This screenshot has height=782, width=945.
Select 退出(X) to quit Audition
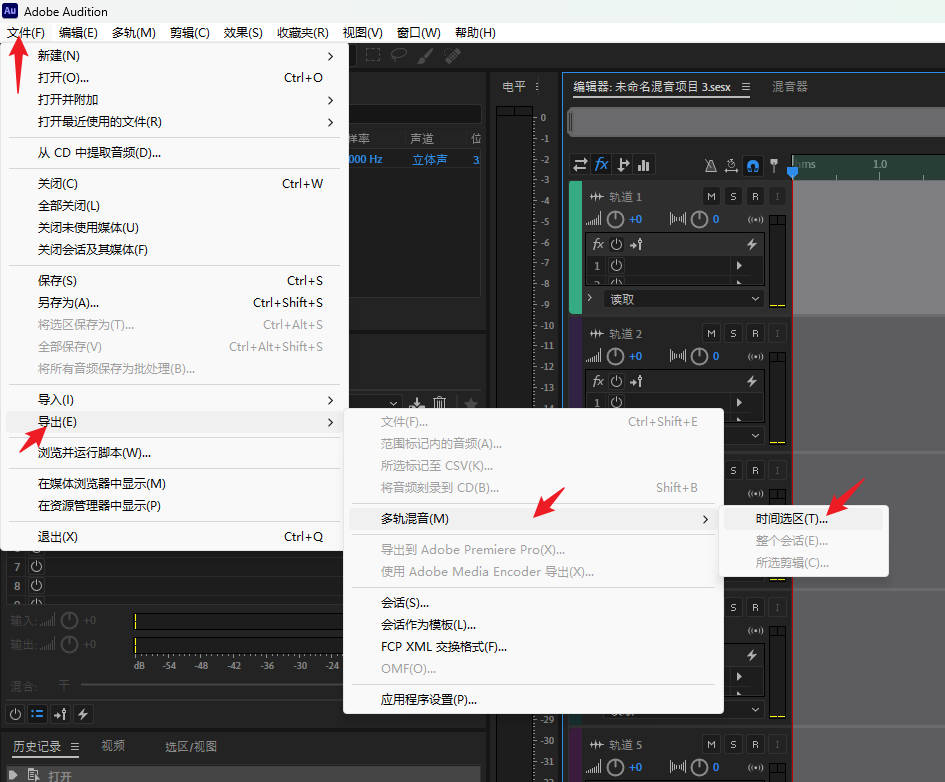click(x=175, y=537)
